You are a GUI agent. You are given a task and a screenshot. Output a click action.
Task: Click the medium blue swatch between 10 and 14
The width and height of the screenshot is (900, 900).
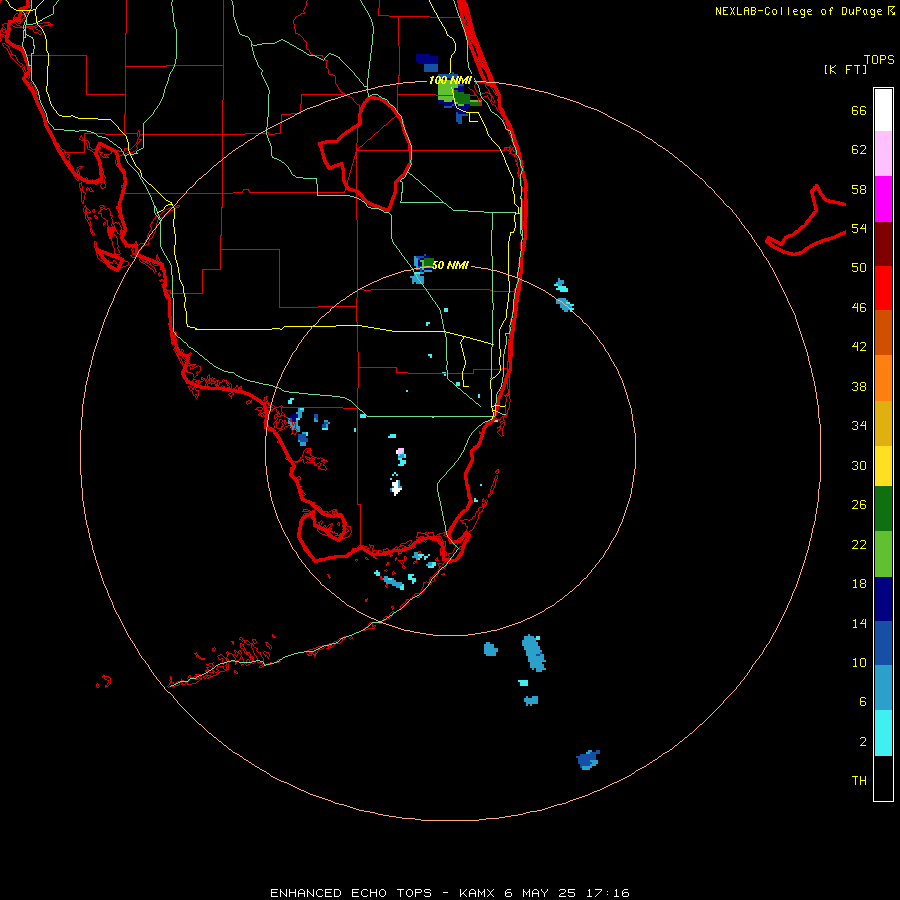(883, 643)
